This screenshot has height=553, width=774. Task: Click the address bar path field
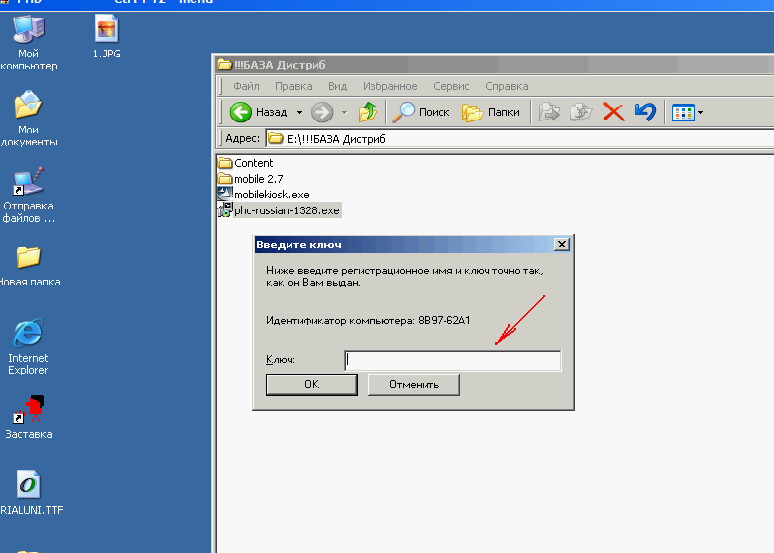coord(520,139)
